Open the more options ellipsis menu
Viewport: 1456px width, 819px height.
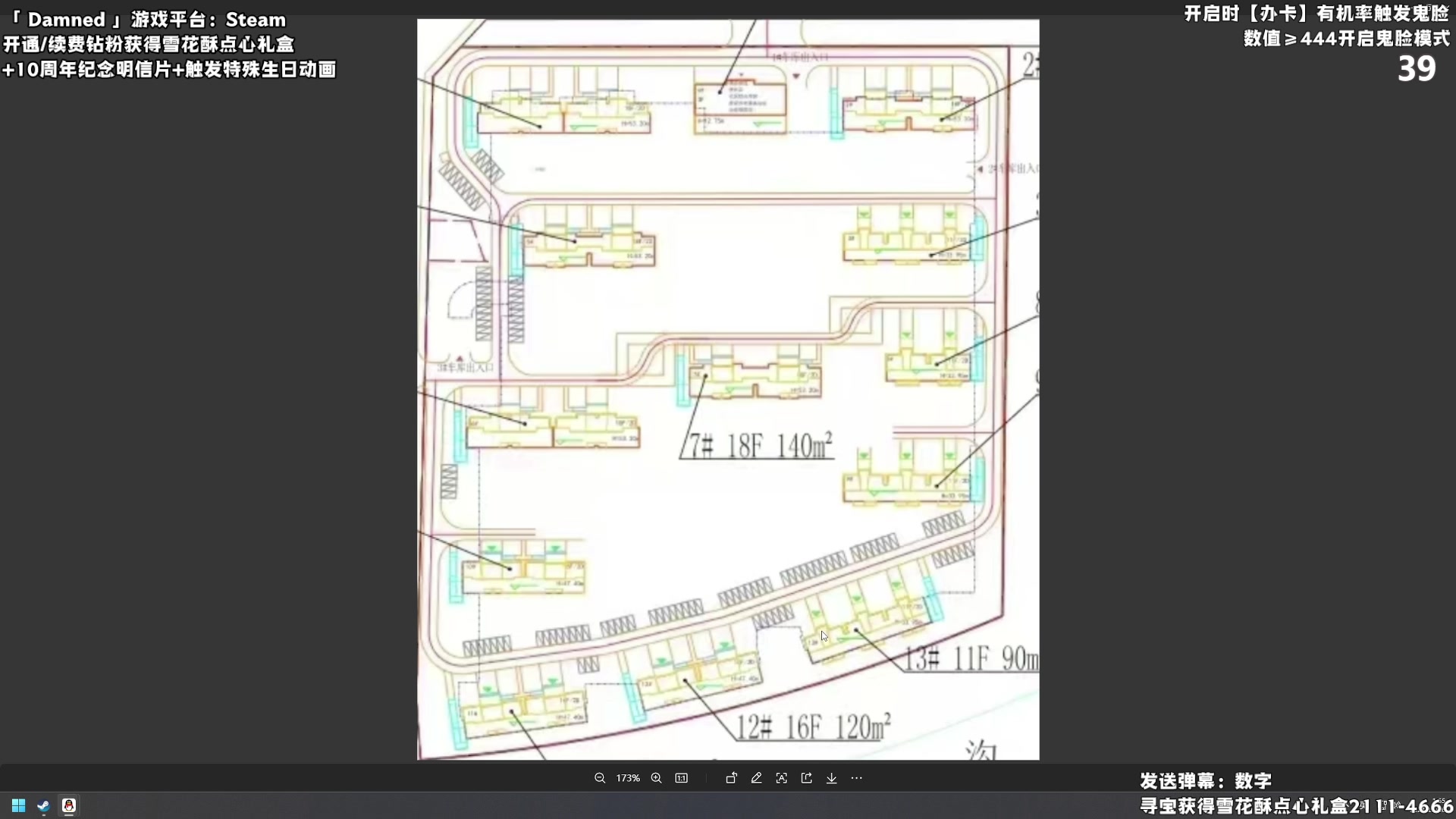[857, 778]
